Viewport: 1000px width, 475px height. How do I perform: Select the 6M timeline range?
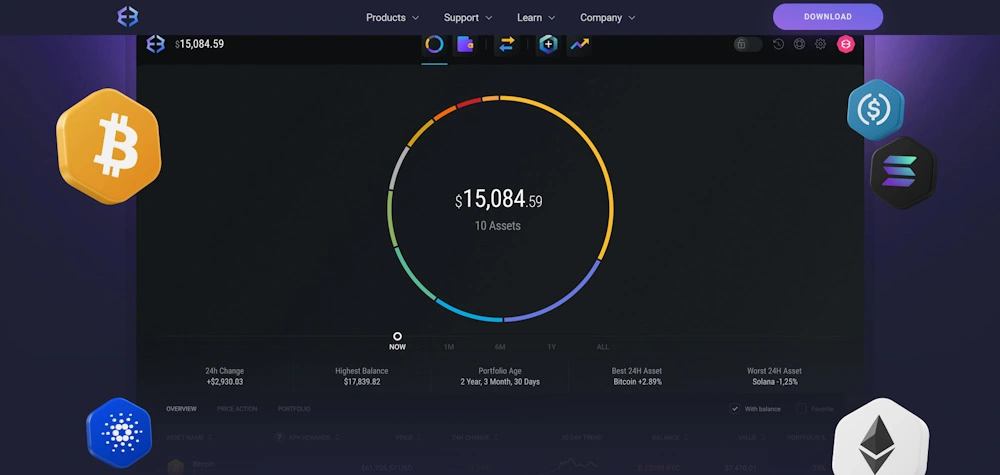point(500,347)
